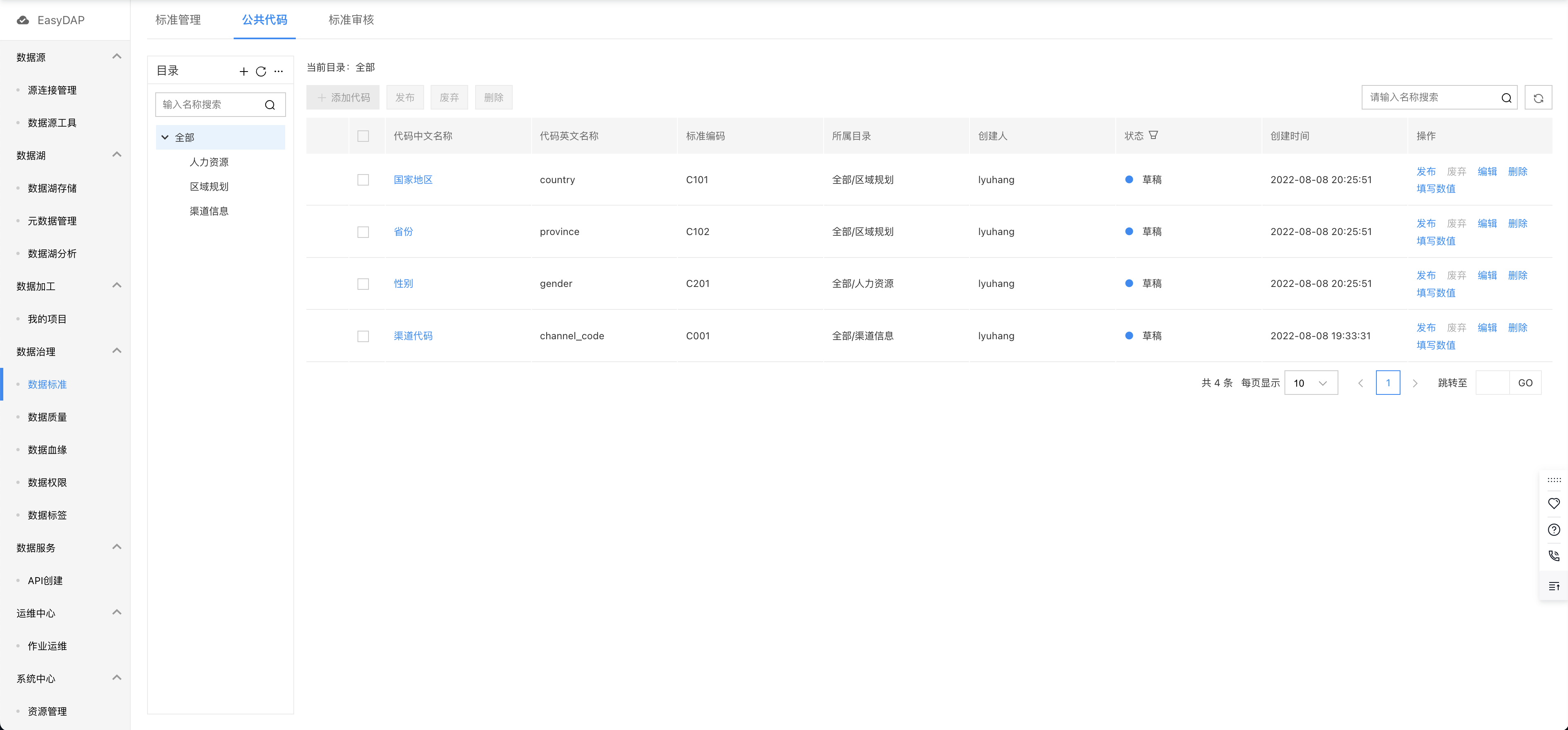Click 填写数值 for the 国家地区 row
Viewport: 1568px width, 730px height.
1436,189
